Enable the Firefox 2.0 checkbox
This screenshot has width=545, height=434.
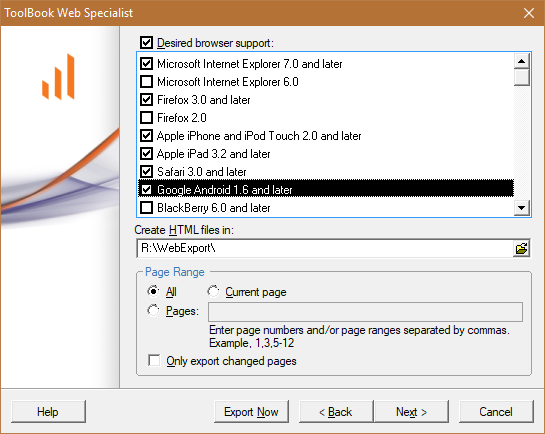[x=146, y=118]
